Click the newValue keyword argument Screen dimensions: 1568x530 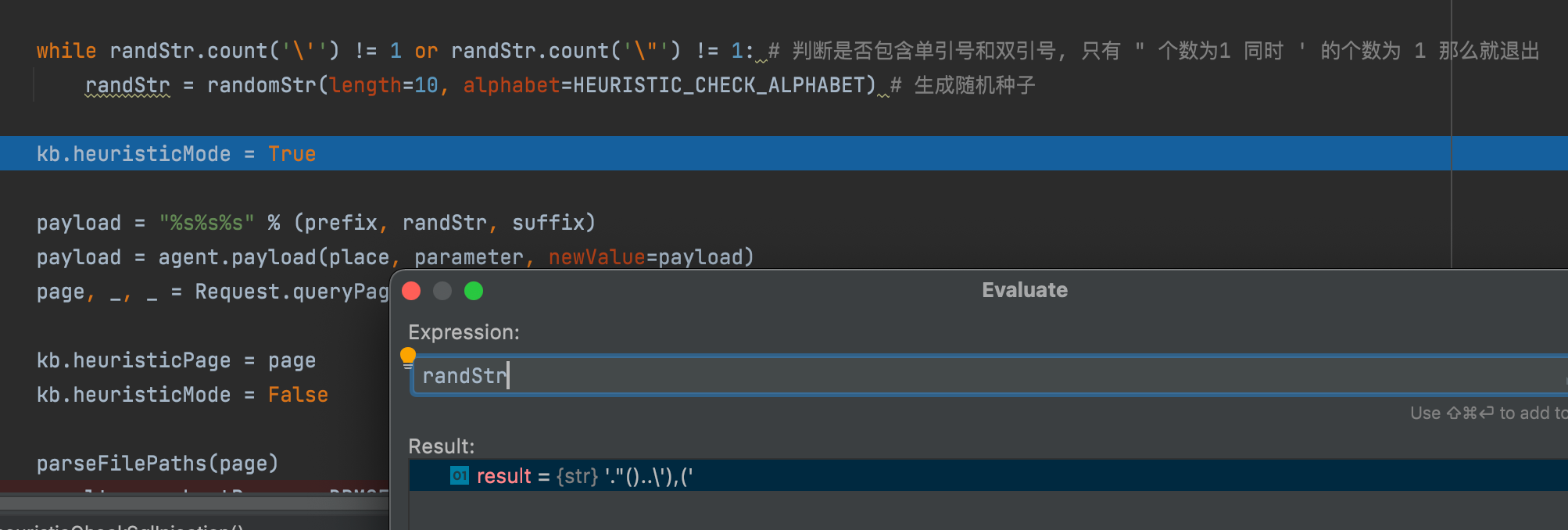pyautogui.click(x=596, y=257)
